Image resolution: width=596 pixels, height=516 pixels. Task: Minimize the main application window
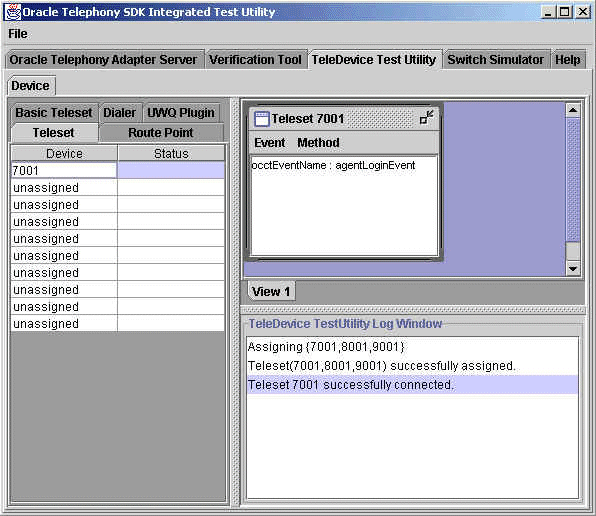(548, 12)
